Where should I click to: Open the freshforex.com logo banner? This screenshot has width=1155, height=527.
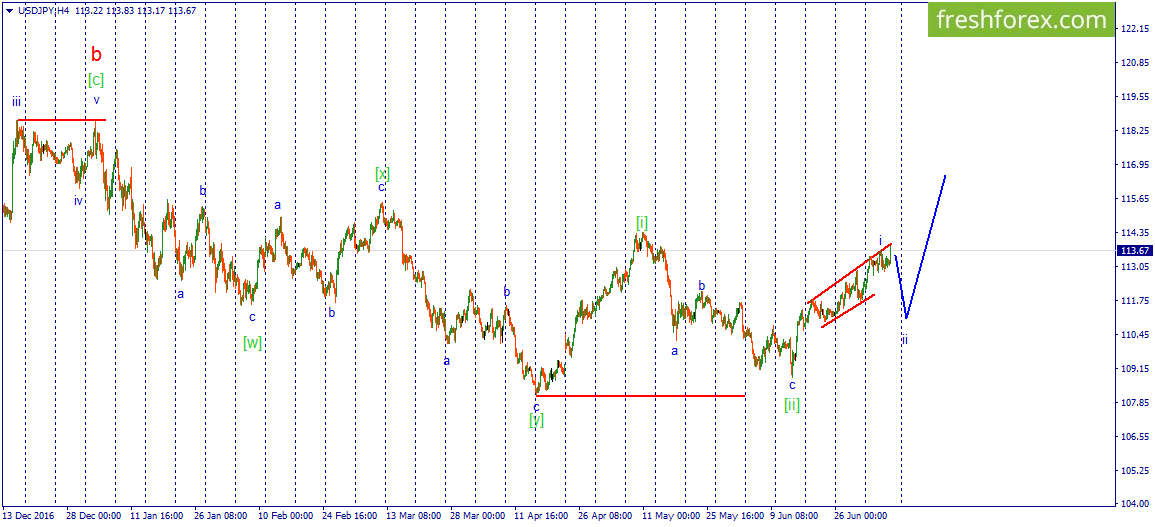[1020, 20]
